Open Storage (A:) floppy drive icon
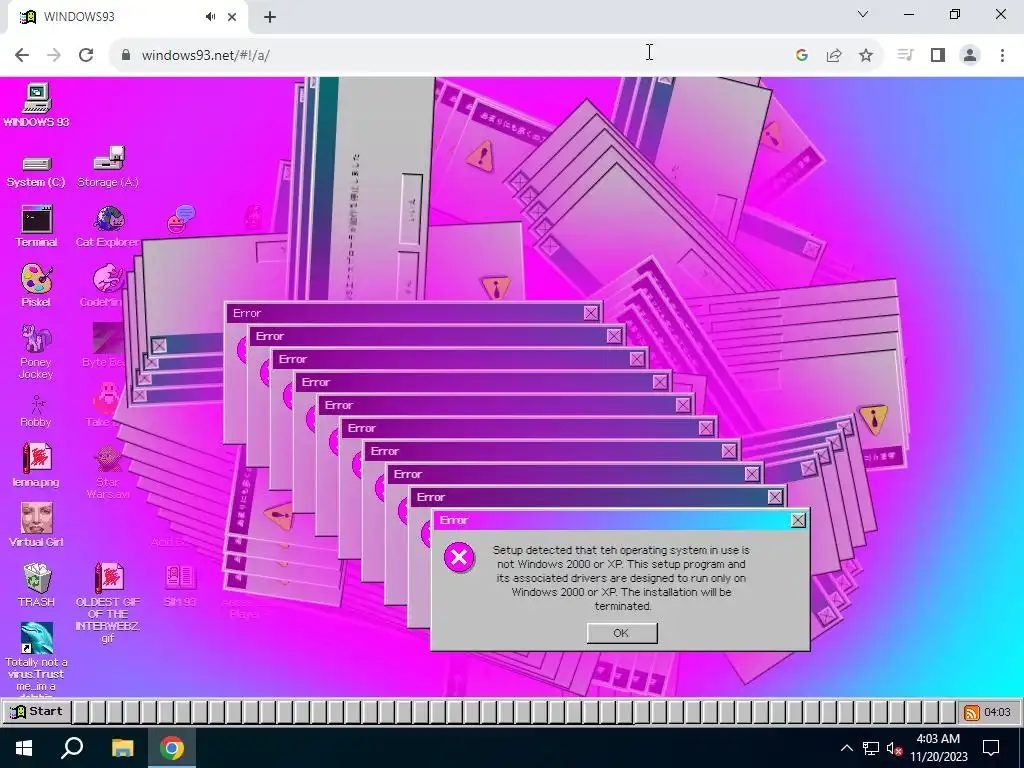Viewport: 1024px width, 768px height. pos(108,167)
